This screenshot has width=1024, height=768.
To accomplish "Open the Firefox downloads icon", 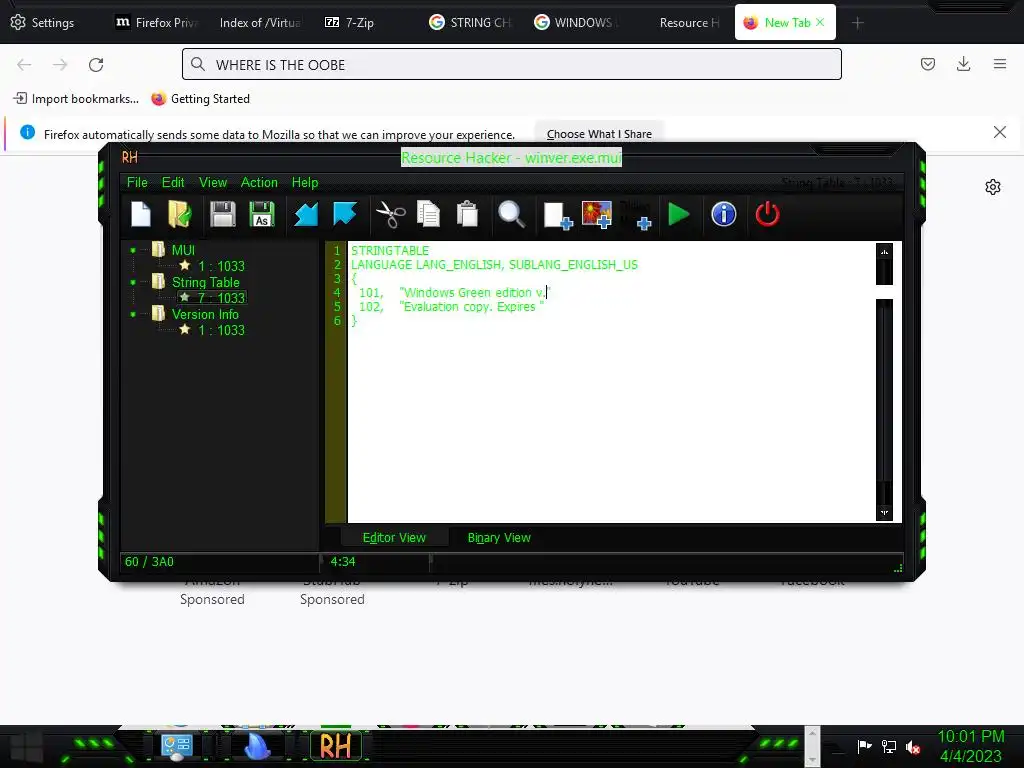I will (963, 64).
